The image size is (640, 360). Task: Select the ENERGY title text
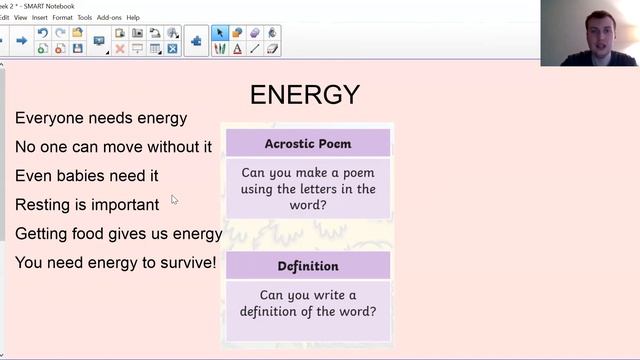(x=305, y=95)
